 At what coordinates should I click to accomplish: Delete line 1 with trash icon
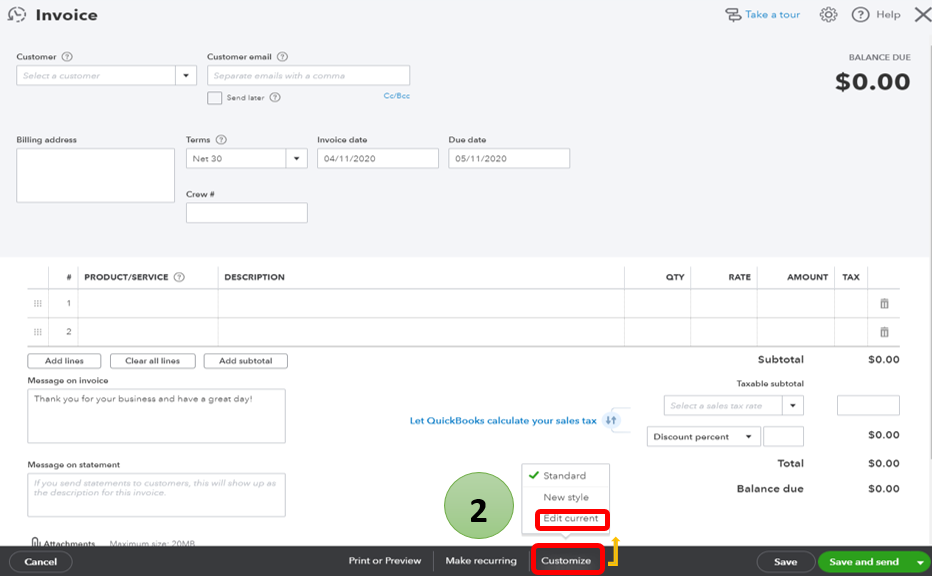884,304
